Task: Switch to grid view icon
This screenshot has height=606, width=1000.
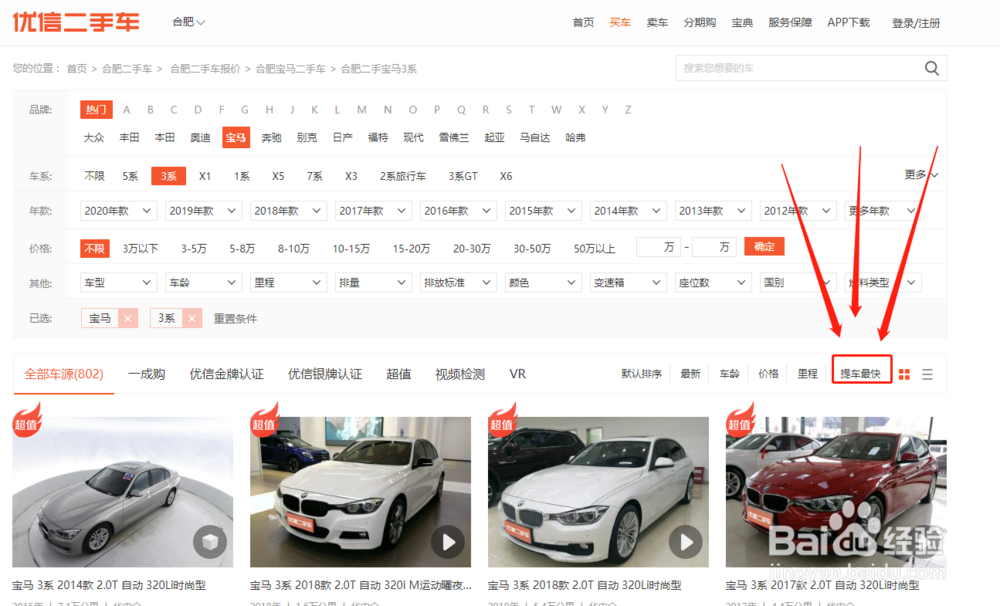Action: pyautogui.click(x=904, y=374)
